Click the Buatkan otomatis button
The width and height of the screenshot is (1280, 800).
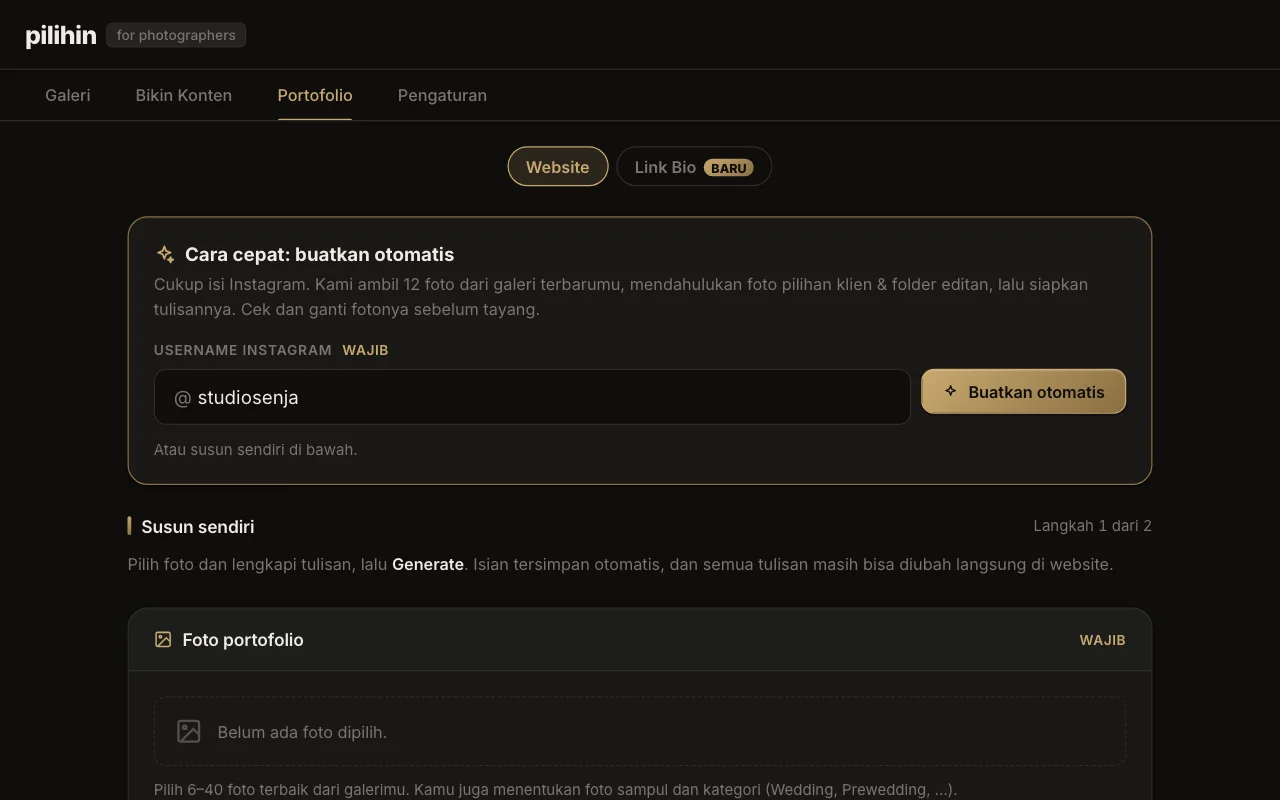[1023, 391]
